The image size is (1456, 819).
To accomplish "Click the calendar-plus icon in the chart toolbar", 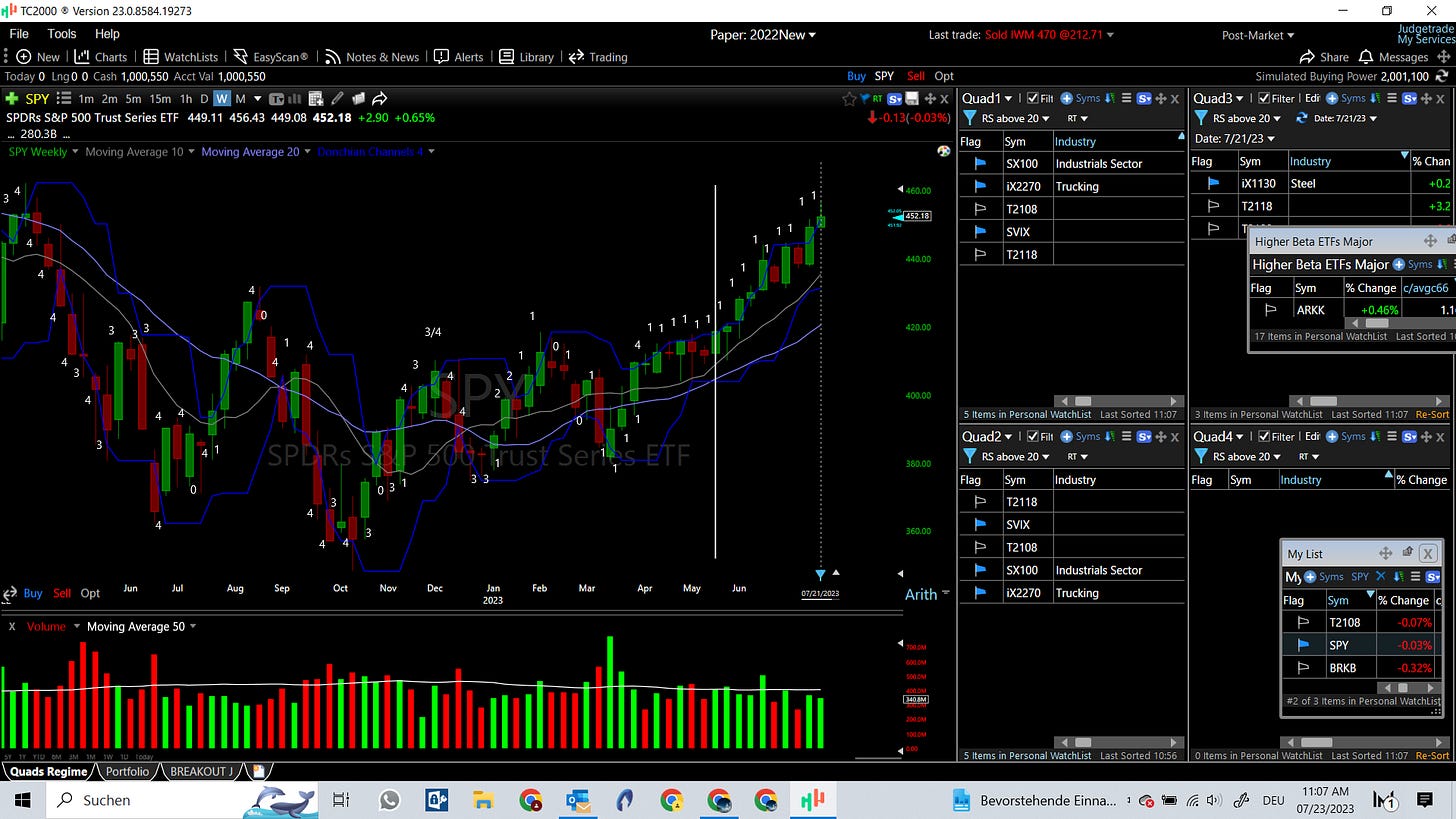I will (x=316, y=98).
